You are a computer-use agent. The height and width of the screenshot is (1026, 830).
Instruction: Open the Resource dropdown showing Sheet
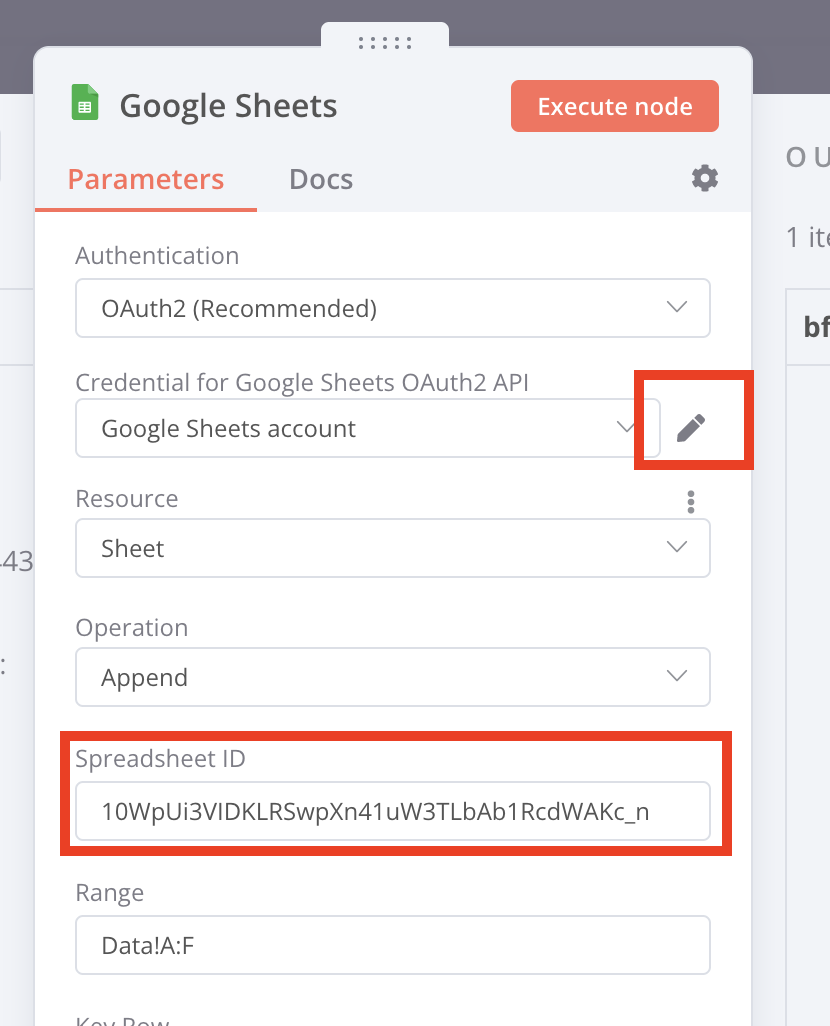point(392,548)
